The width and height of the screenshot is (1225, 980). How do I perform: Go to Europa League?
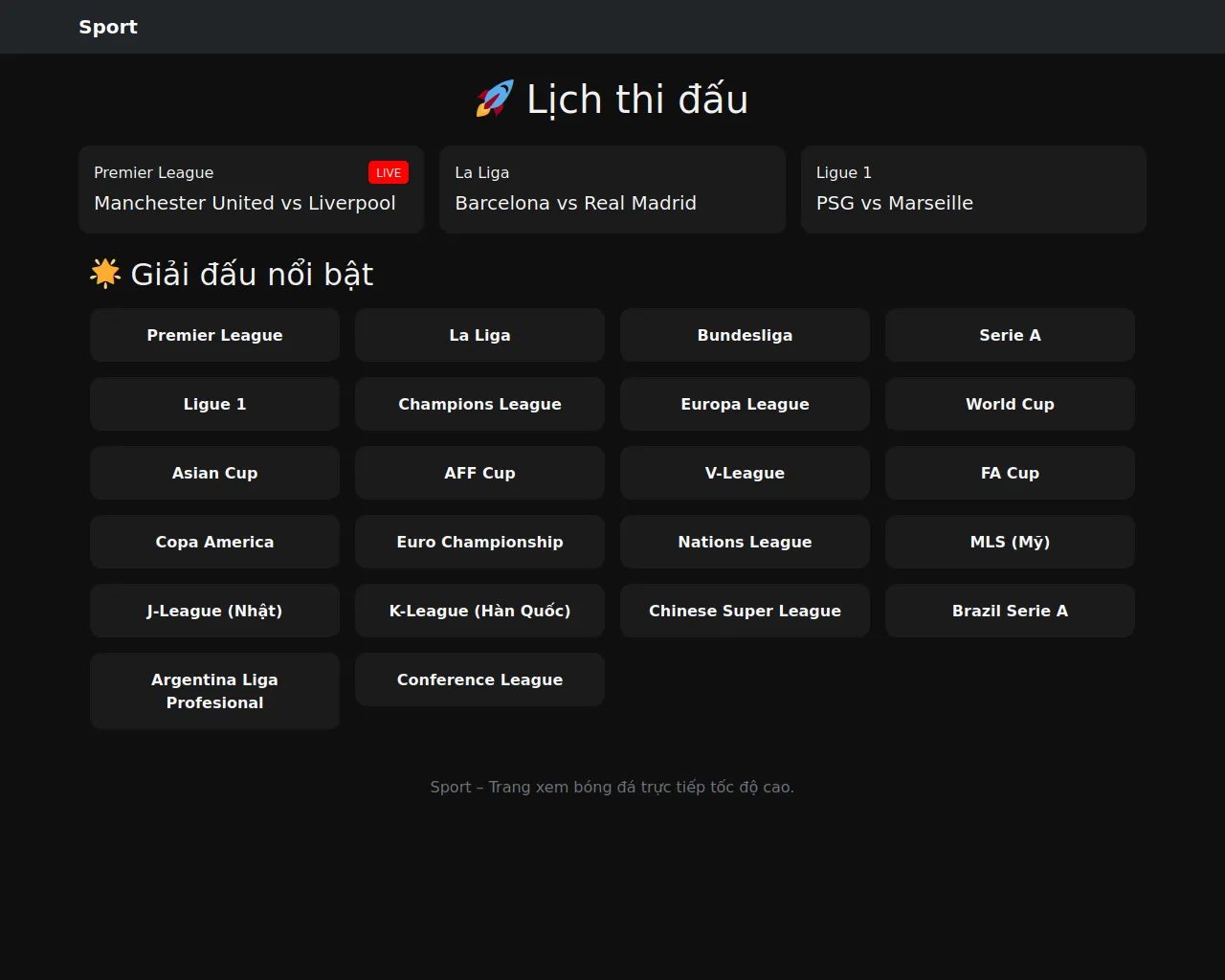tap(745, 404)
